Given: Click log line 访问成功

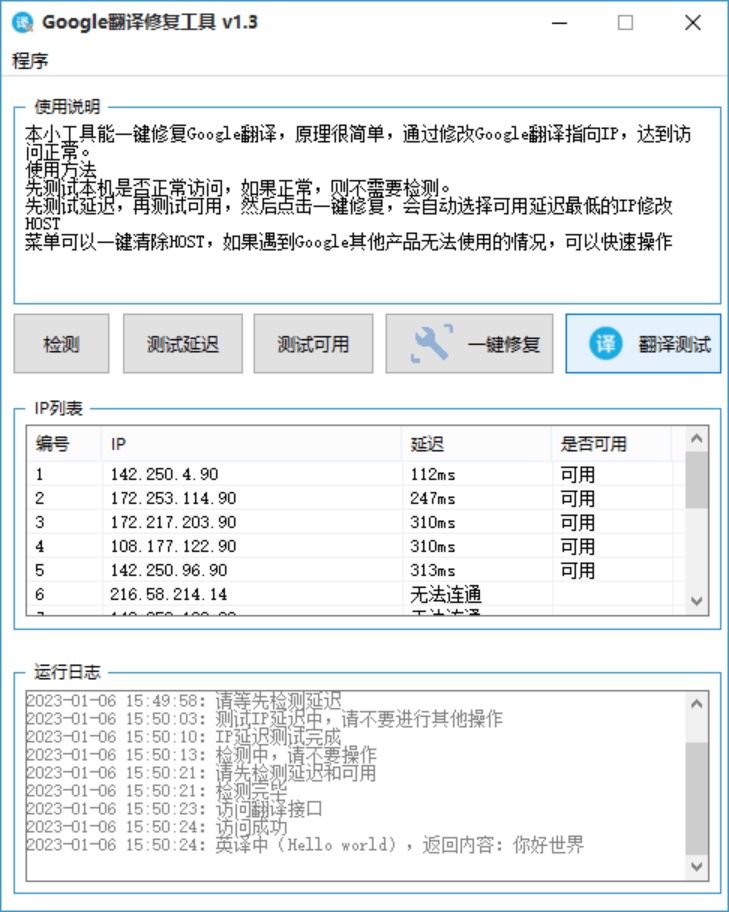Looking at the screenshot, I should coord(157,826).
